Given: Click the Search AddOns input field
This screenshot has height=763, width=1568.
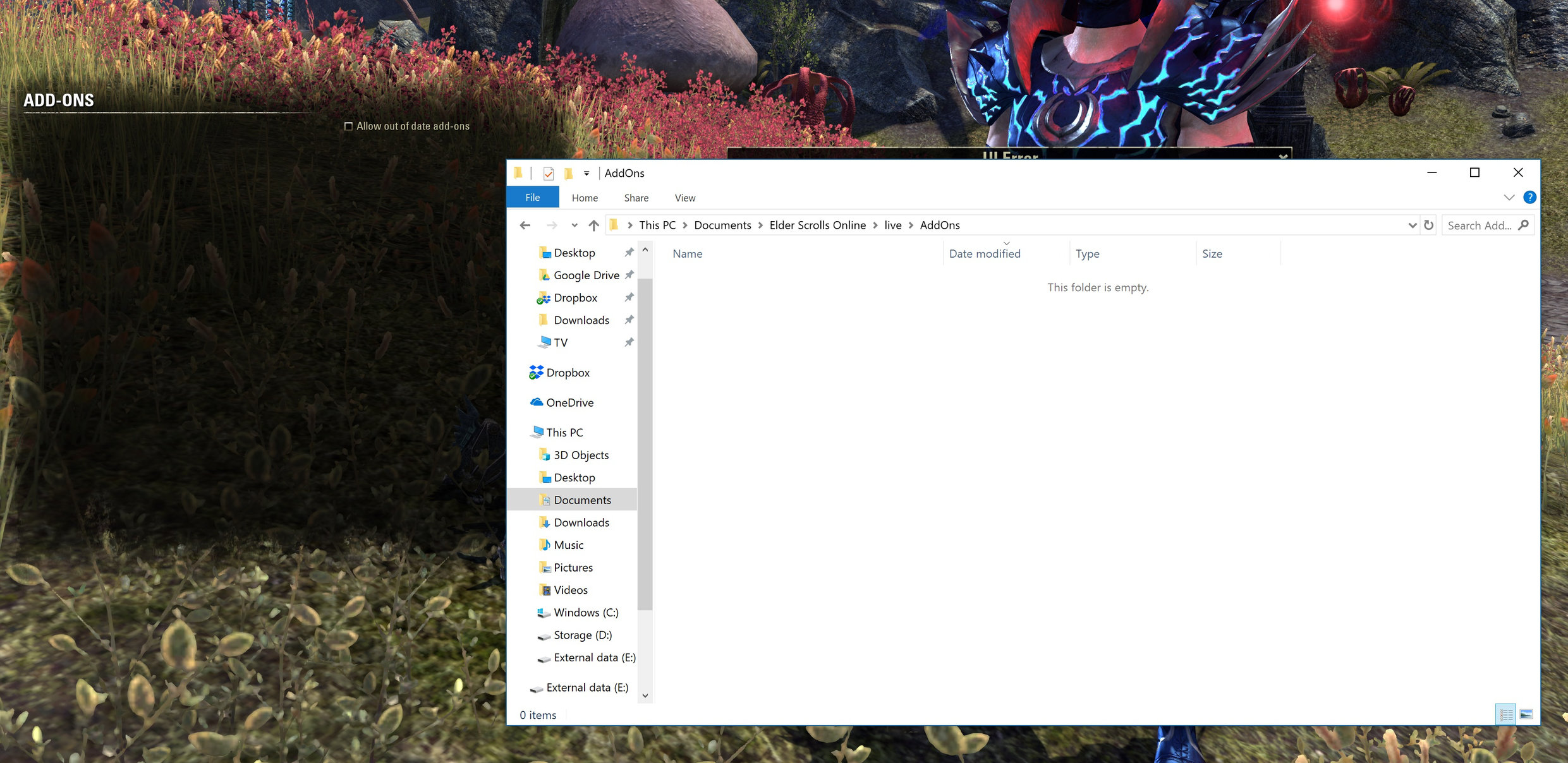Looking at the screenshot, I should [x=1479, y=225].
